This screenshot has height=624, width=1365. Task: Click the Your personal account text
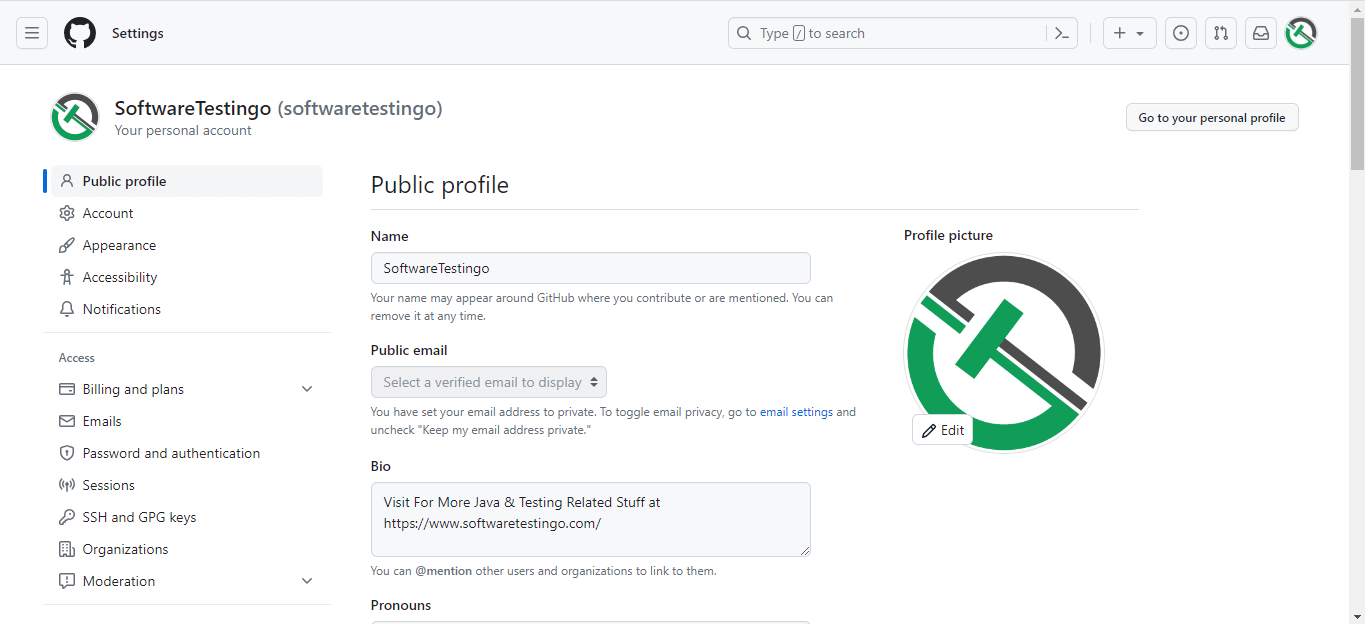point(183,130)
